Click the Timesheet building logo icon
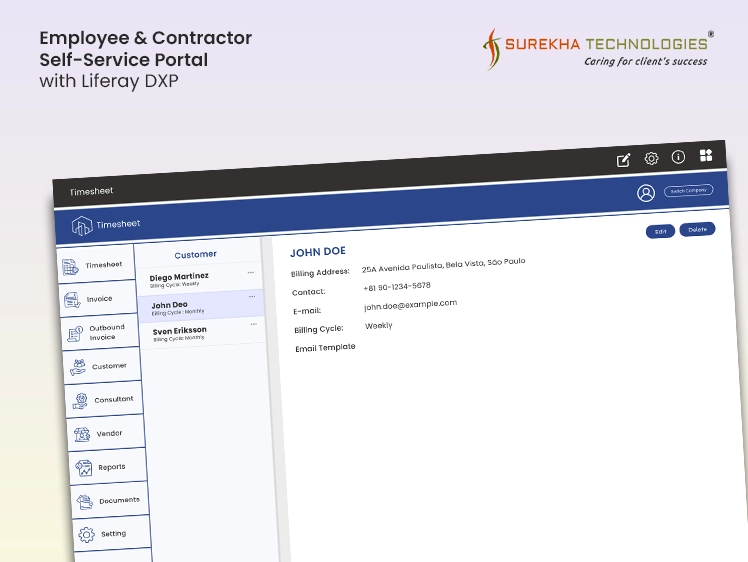Viewport: 748px width, 562px height. [82, 226]
